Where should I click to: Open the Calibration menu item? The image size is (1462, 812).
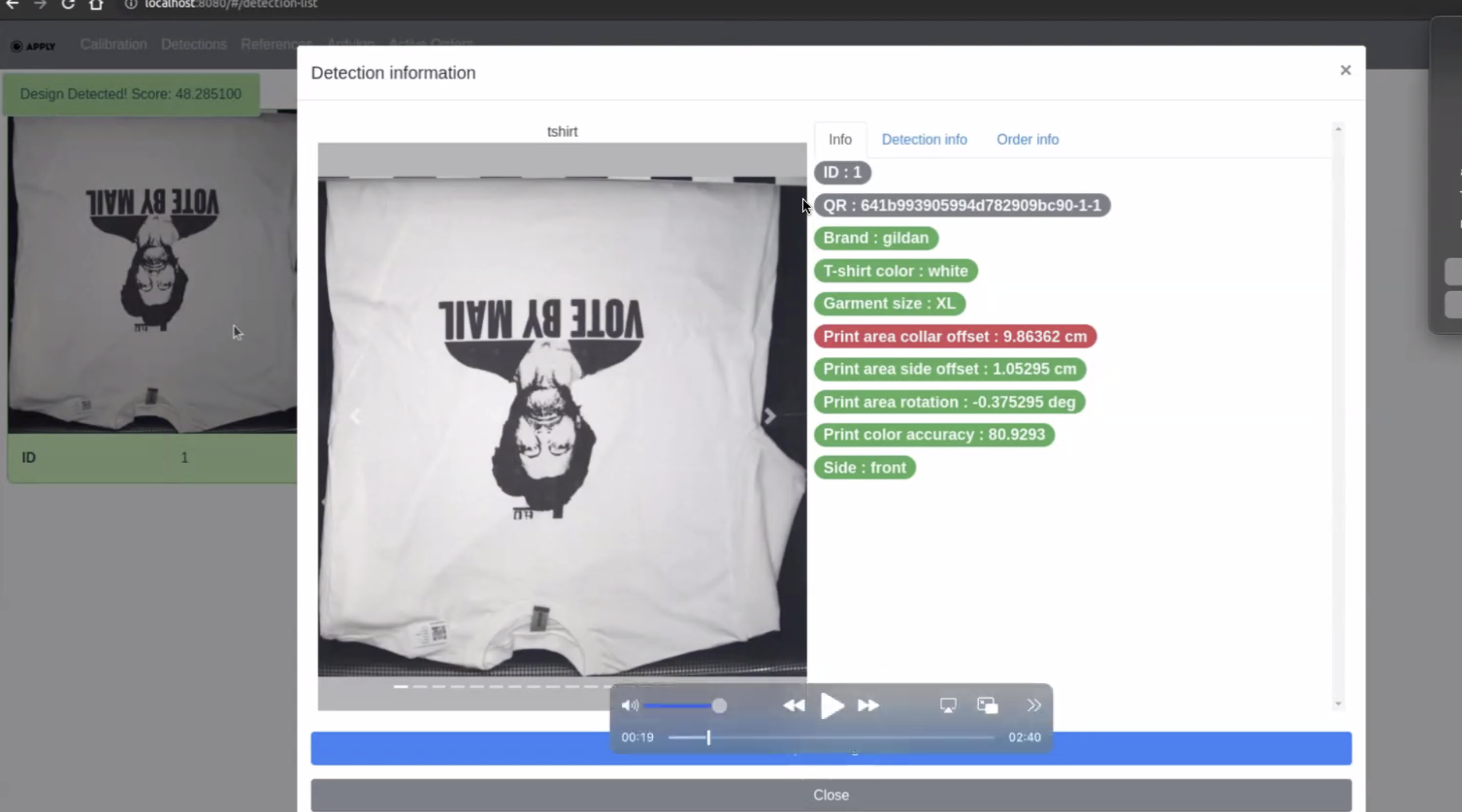[114, 45]
